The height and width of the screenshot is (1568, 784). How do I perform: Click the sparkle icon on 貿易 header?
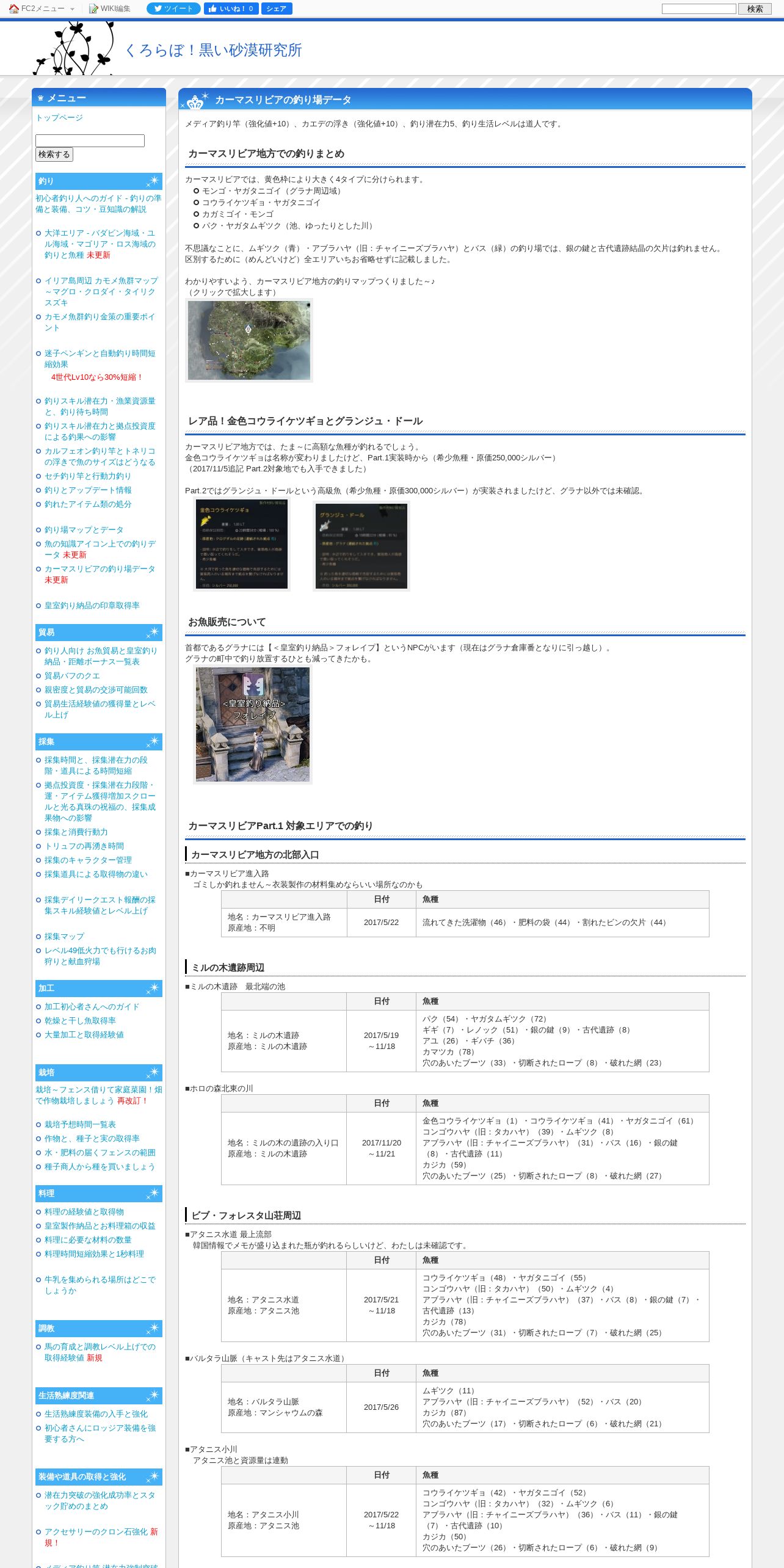click(153, 632)
